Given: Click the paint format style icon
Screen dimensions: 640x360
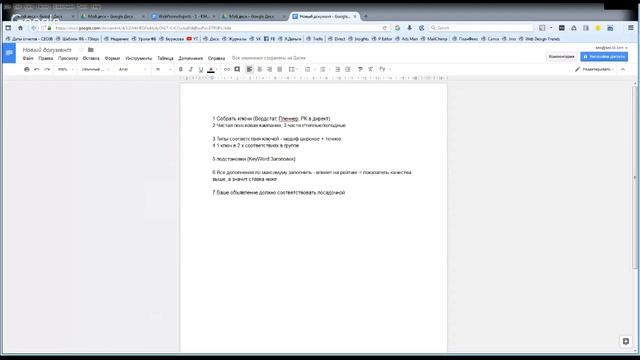Looking at the screenshot, I should 360,69.
